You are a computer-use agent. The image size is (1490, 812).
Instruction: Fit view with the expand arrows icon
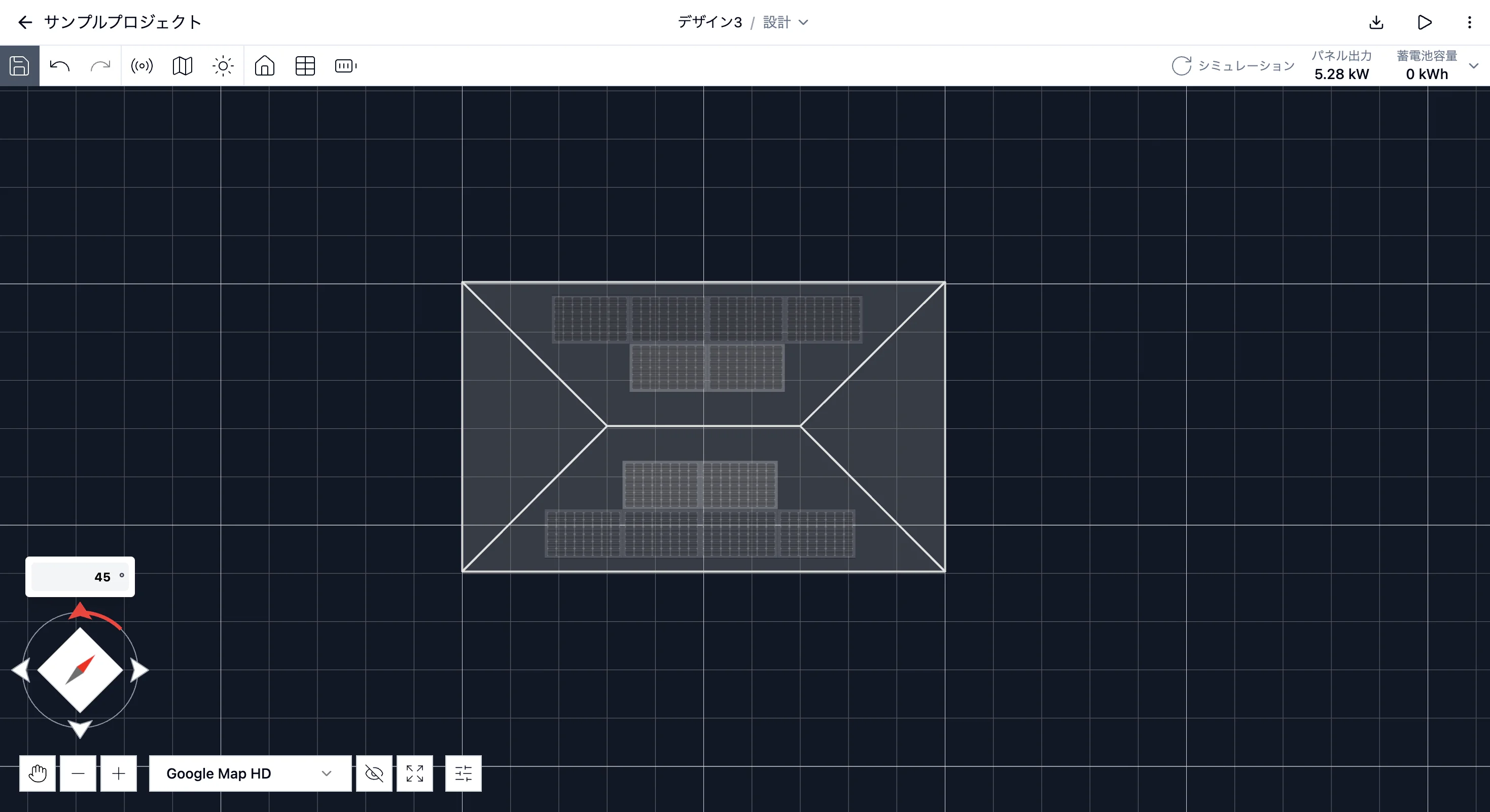click(x=415, y=773)
